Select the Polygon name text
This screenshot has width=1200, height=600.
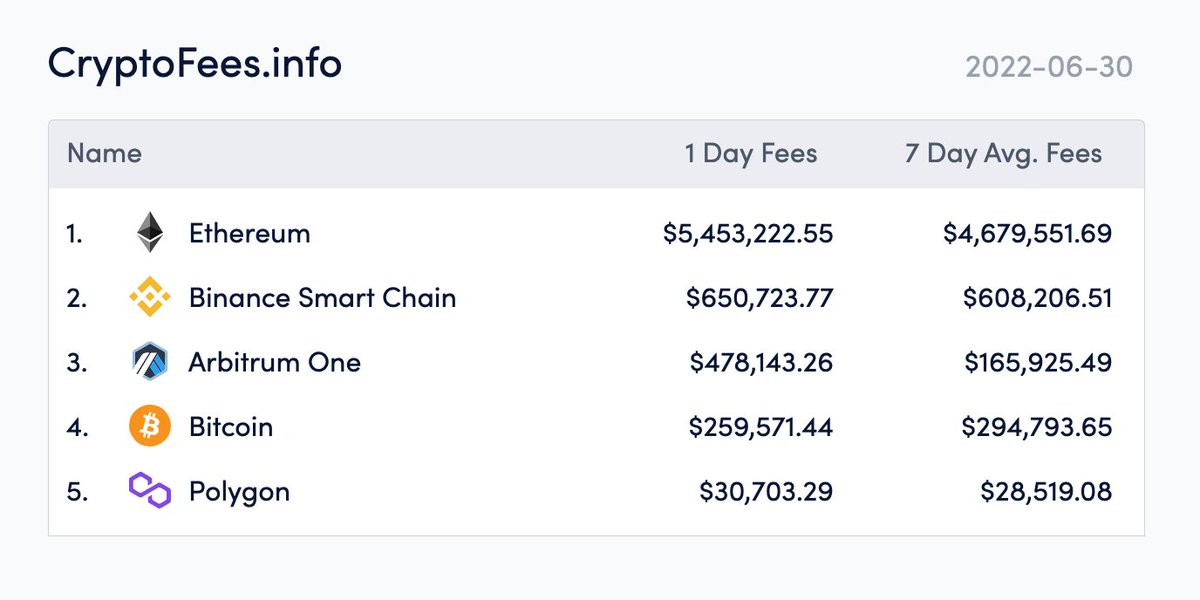tap(239, 493)
